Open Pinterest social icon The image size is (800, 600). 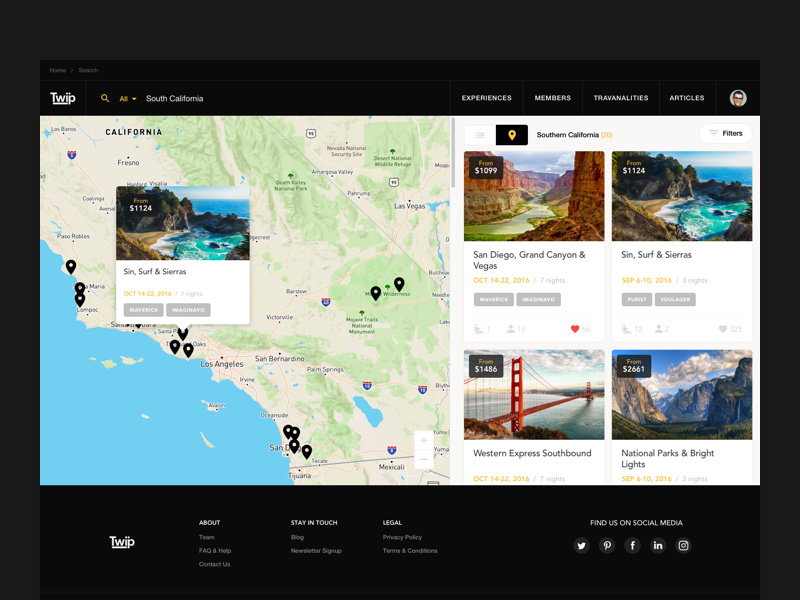(607, 545)
